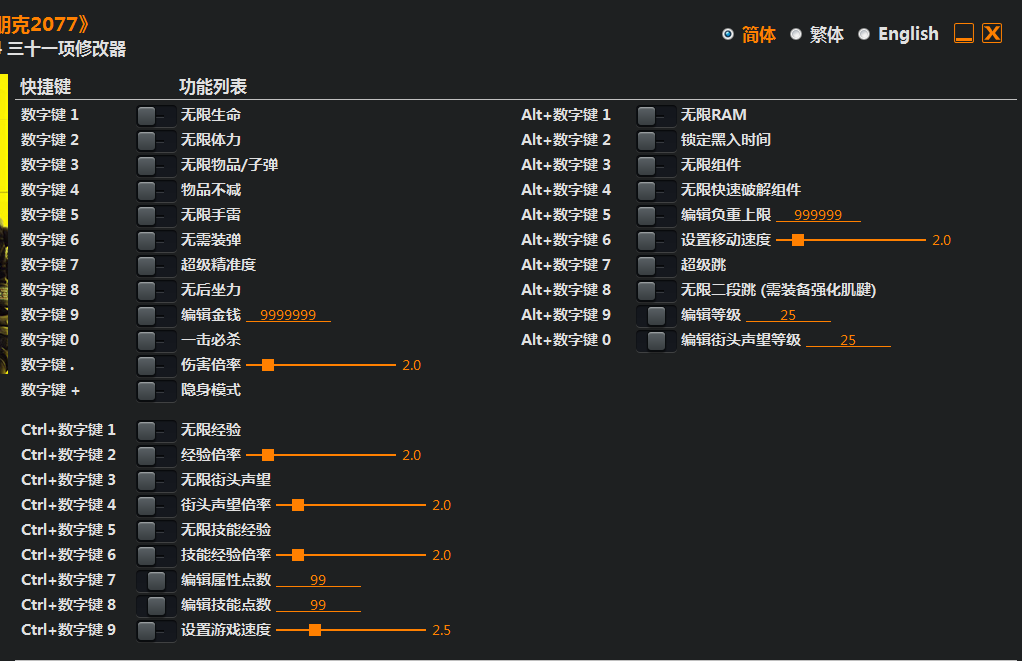The height and width of the screenshot is (661, 1022).
Task: Toggle 无限体力 on
Action: [x=155, y=140]
